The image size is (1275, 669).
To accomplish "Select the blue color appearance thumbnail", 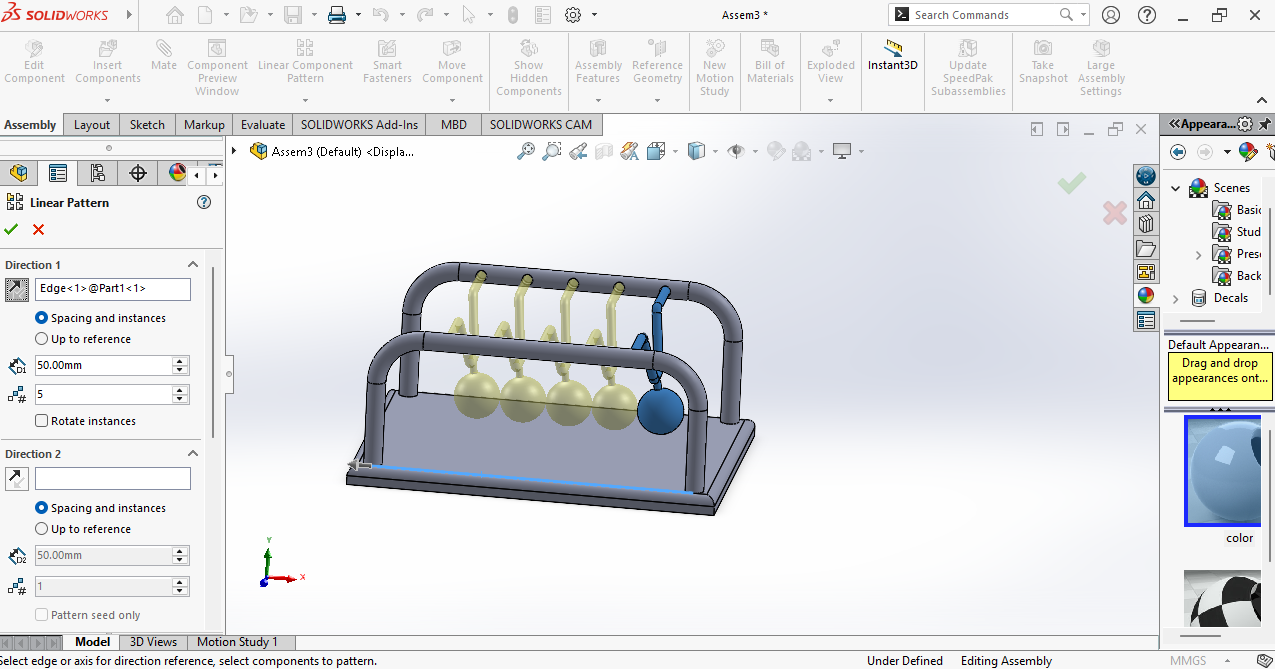I will pos(1222,471).
